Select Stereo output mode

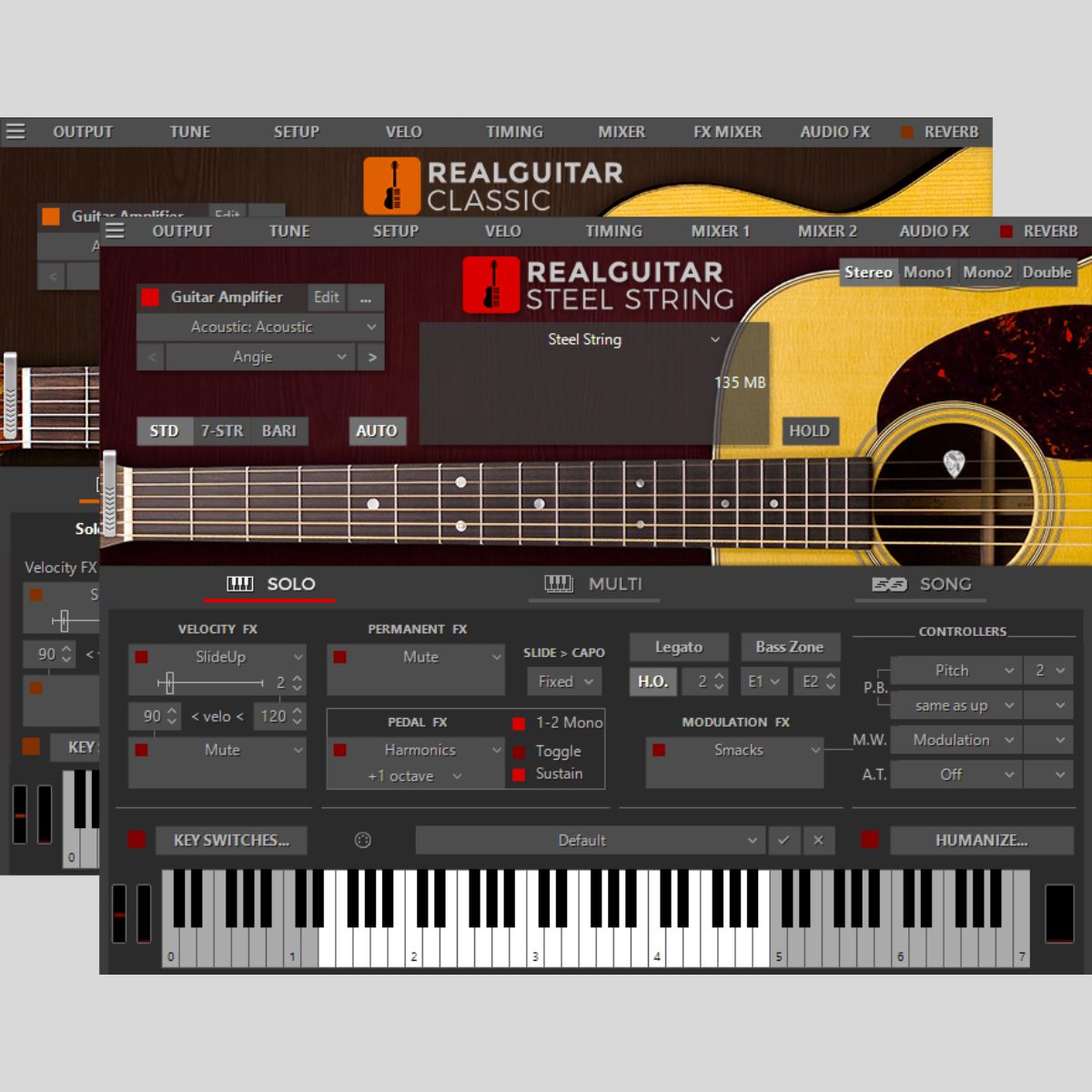[868, 272]
